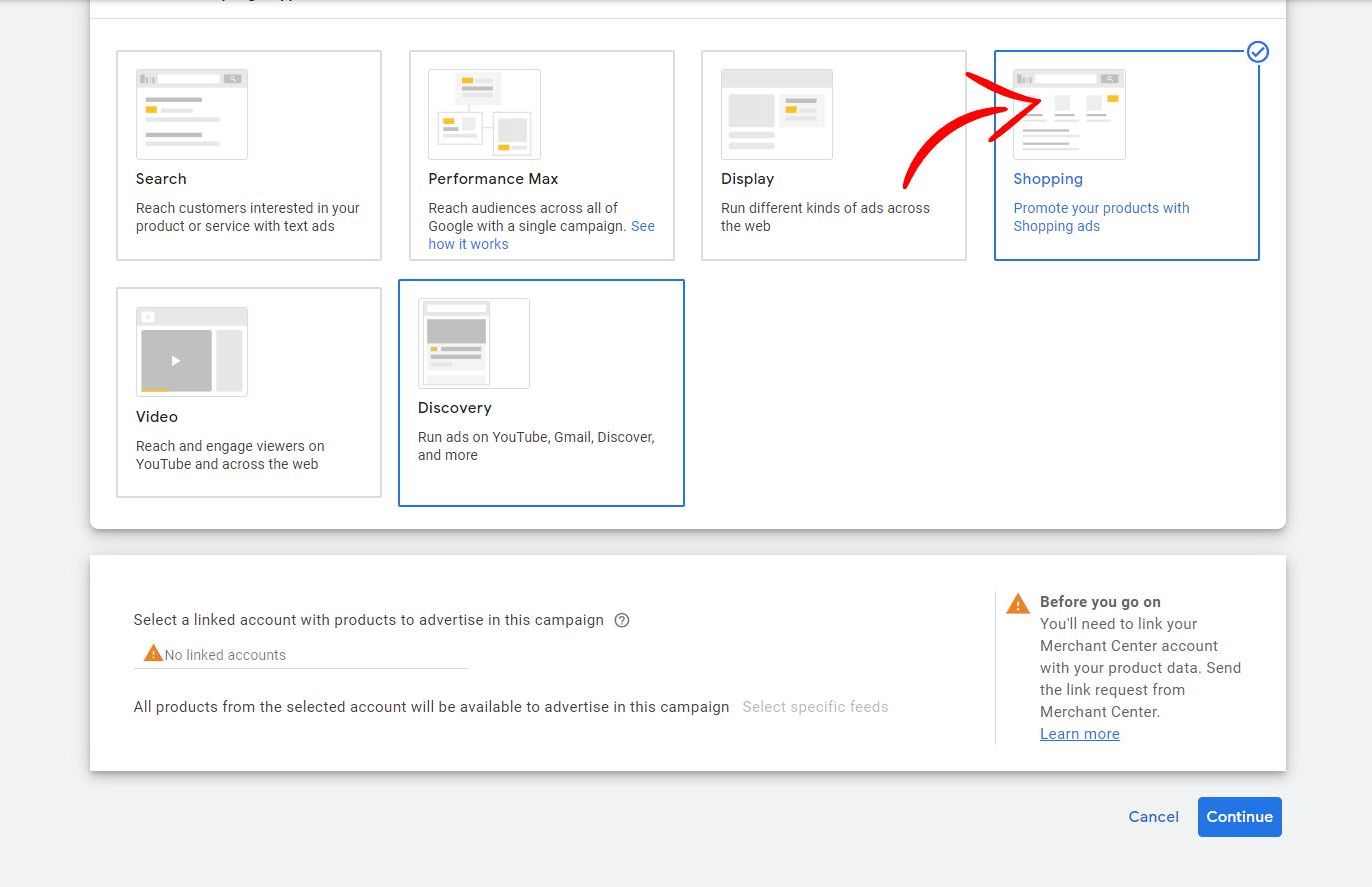The height and width of the screenshot is (887, 1372).
Task: Click the Search campaign thumbnail image
Action: pyautogui.click(x=191, y=113)
